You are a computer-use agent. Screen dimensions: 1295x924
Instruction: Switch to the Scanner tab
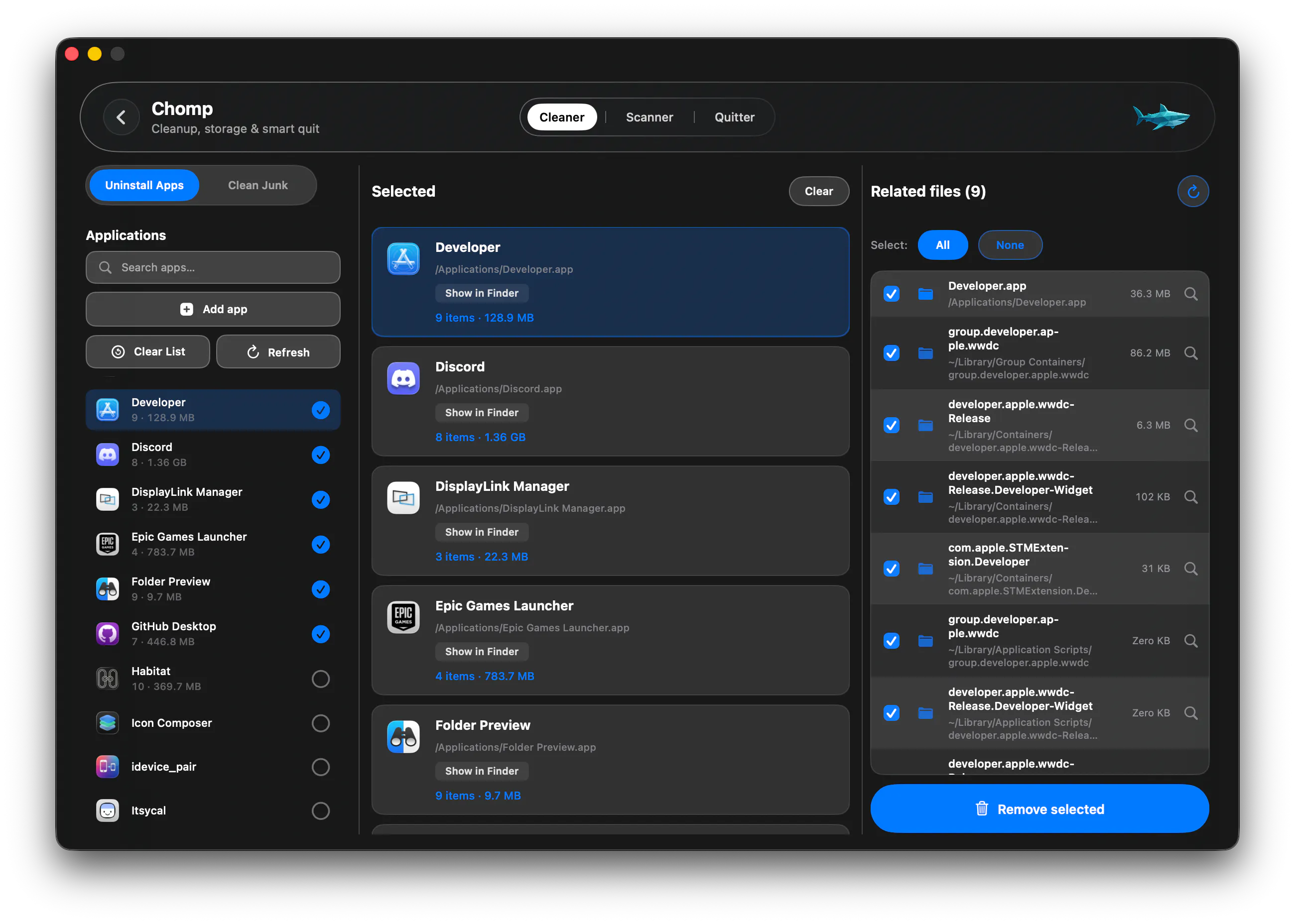pyautogui.click(x=649, y=117)
